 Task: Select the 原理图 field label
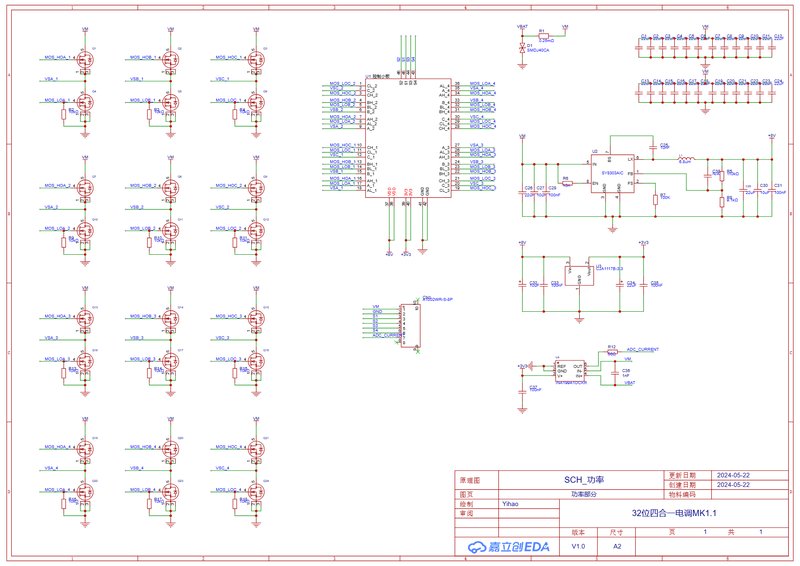469,480
